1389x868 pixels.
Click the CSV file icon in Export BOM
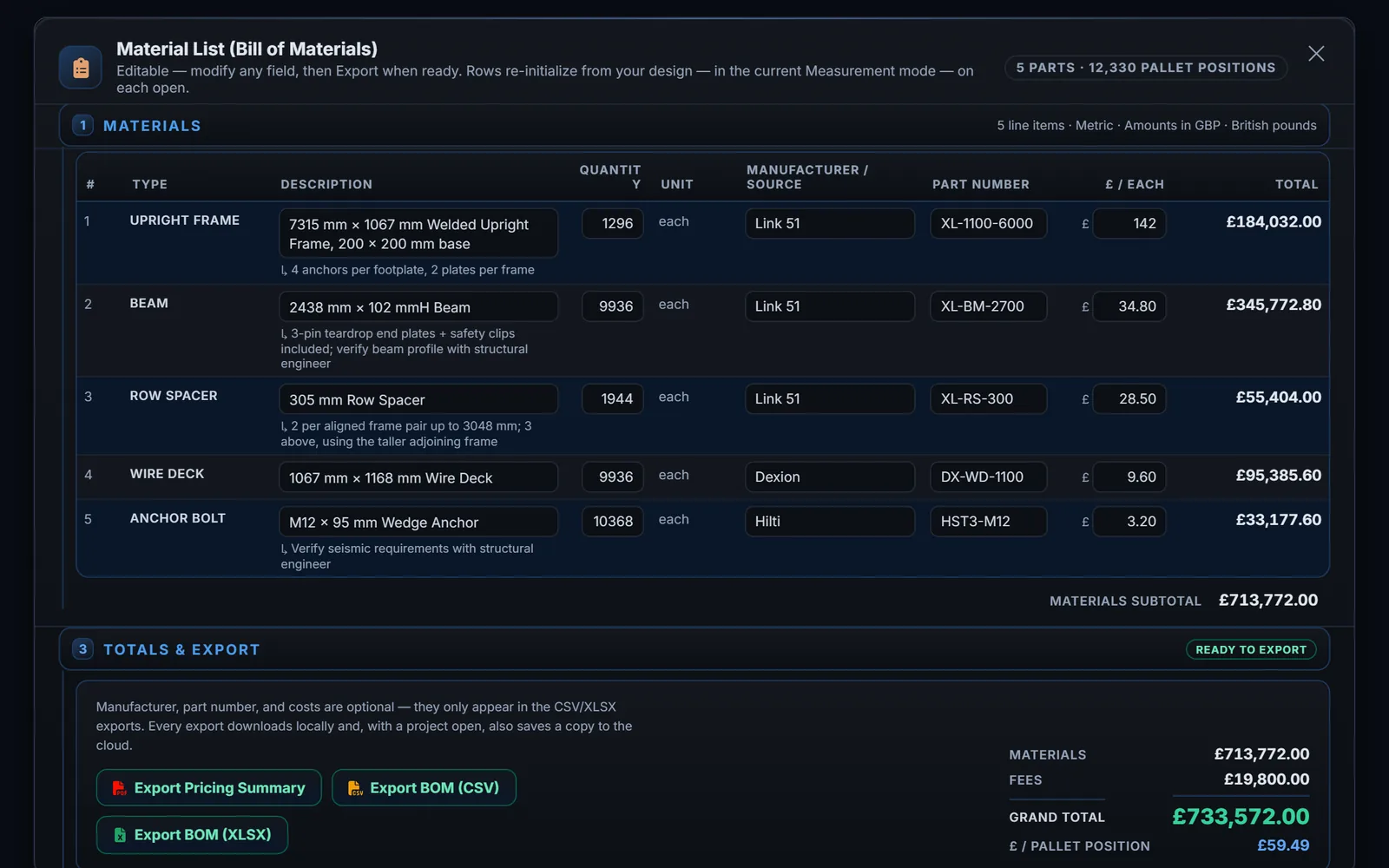[355, 788]
